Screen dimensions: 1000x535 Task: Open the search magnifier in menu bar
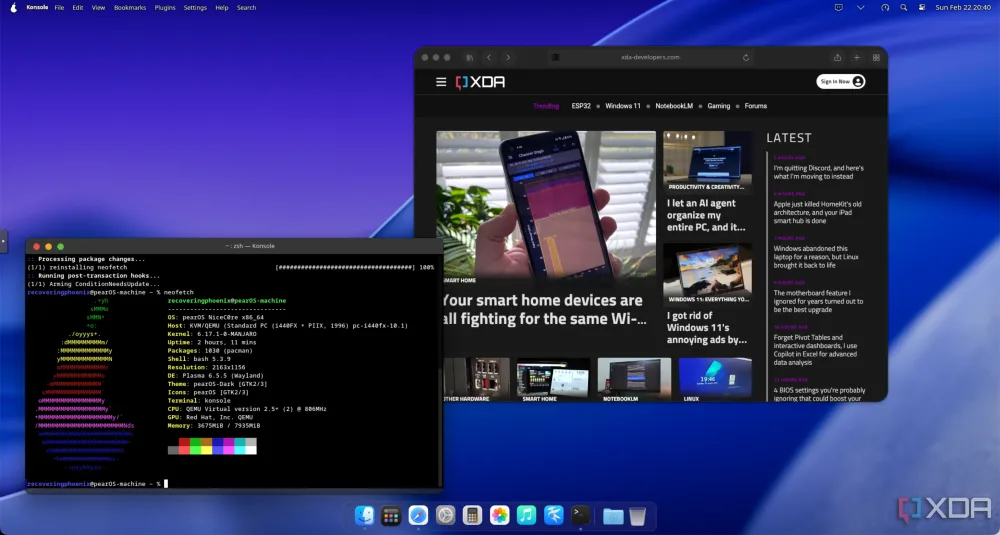(904, 8)
